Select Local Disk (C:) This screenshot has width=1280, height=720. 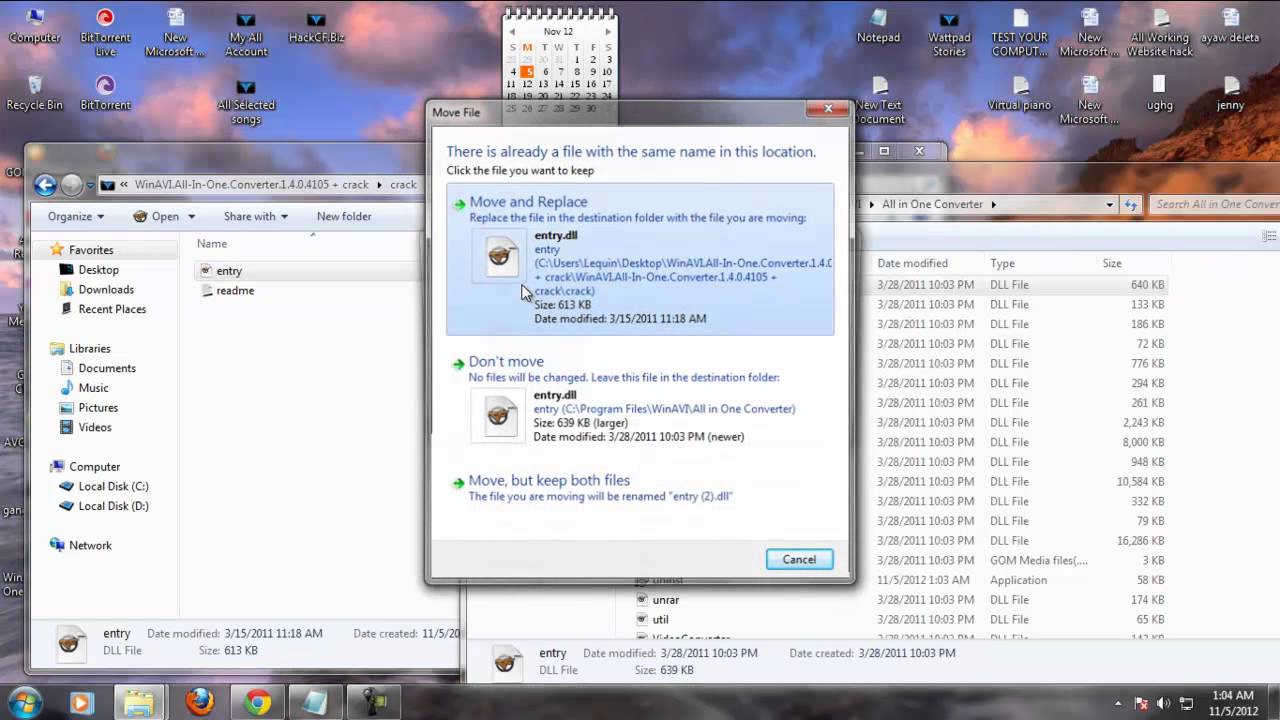[113, 486]
